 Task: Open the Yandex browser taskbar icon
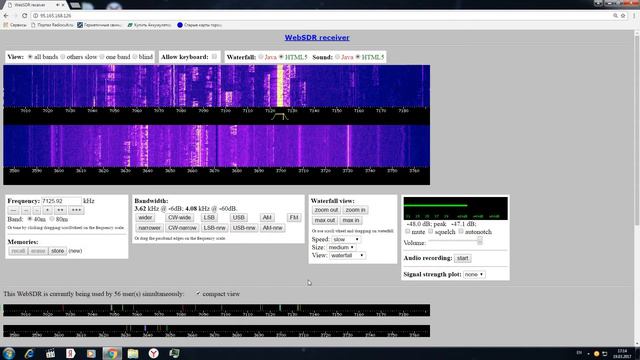click(x=153, y=353)
